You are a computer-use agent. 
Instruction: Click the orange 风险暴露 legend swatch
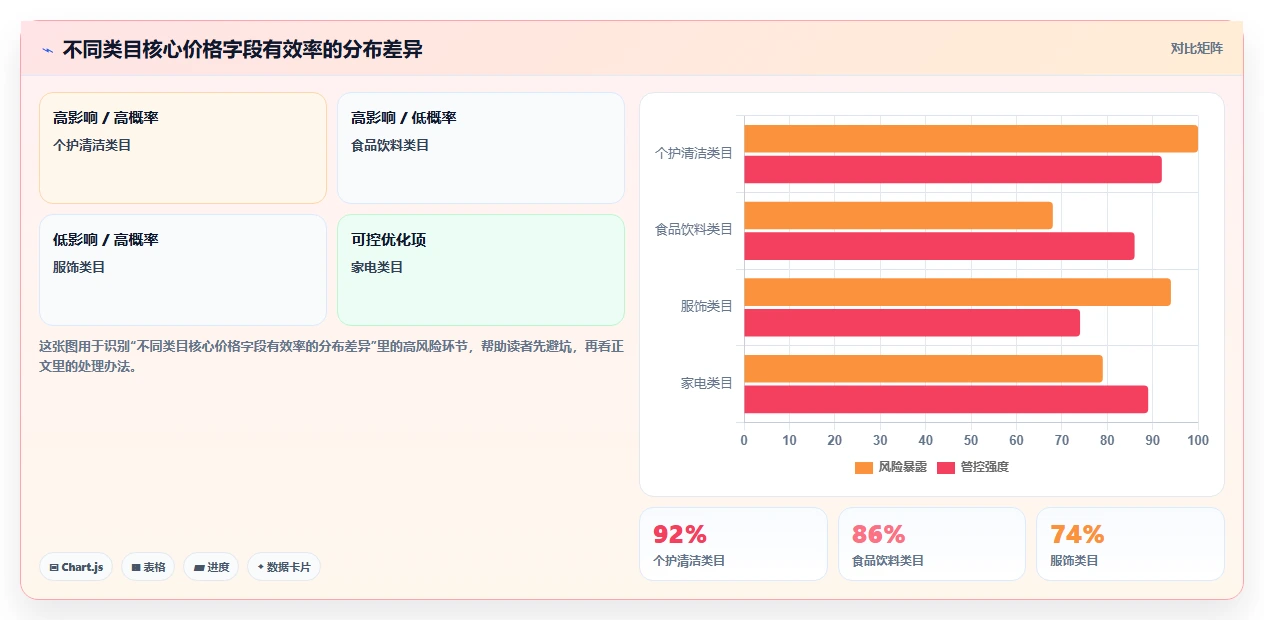pyautogui.click(x=864, y=468)
